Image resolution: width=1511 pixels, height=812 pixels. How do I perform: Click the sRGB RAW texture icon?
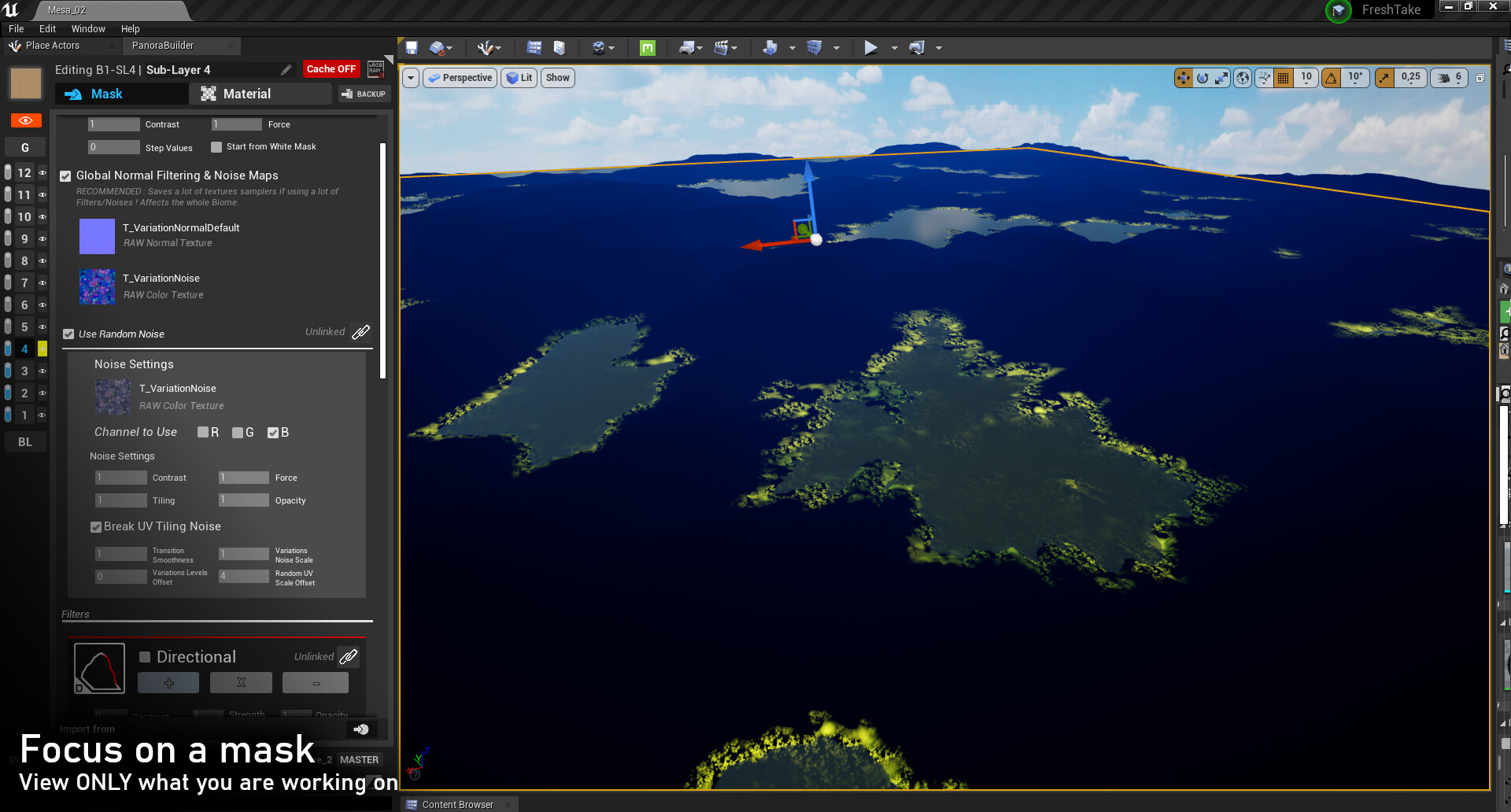point(375,69)
